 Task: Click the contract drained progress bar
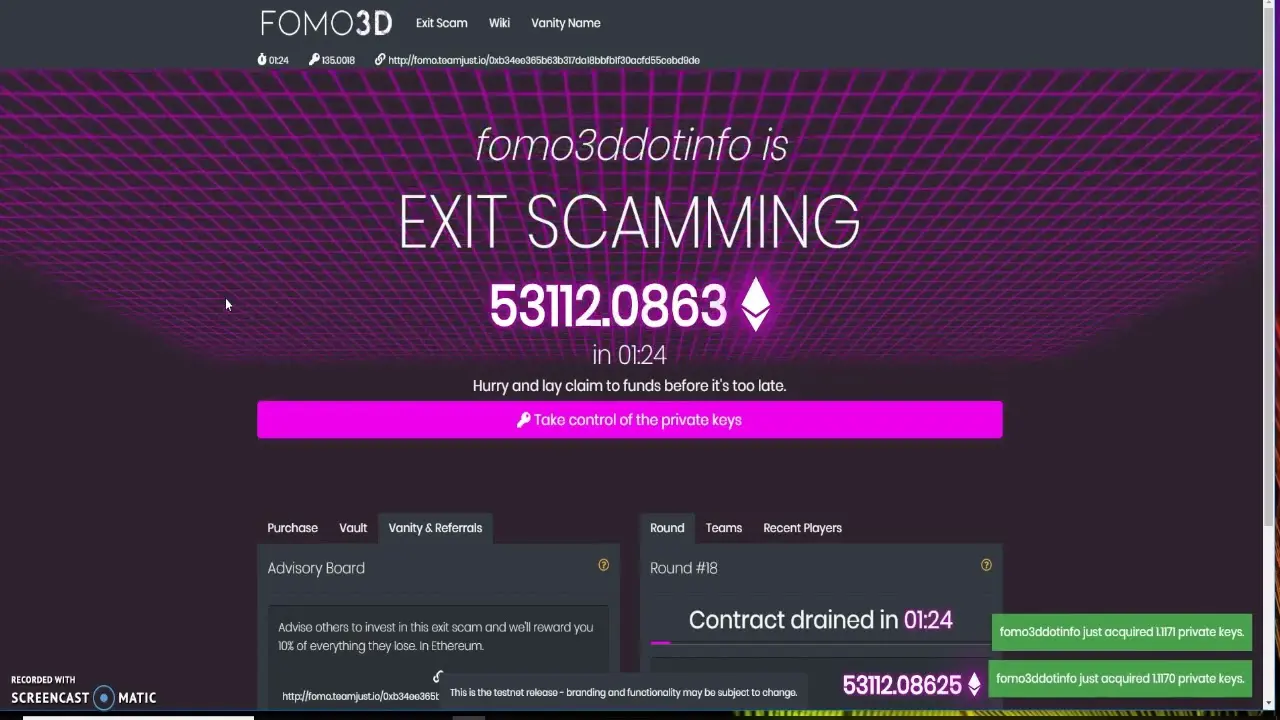pos(820,643)
